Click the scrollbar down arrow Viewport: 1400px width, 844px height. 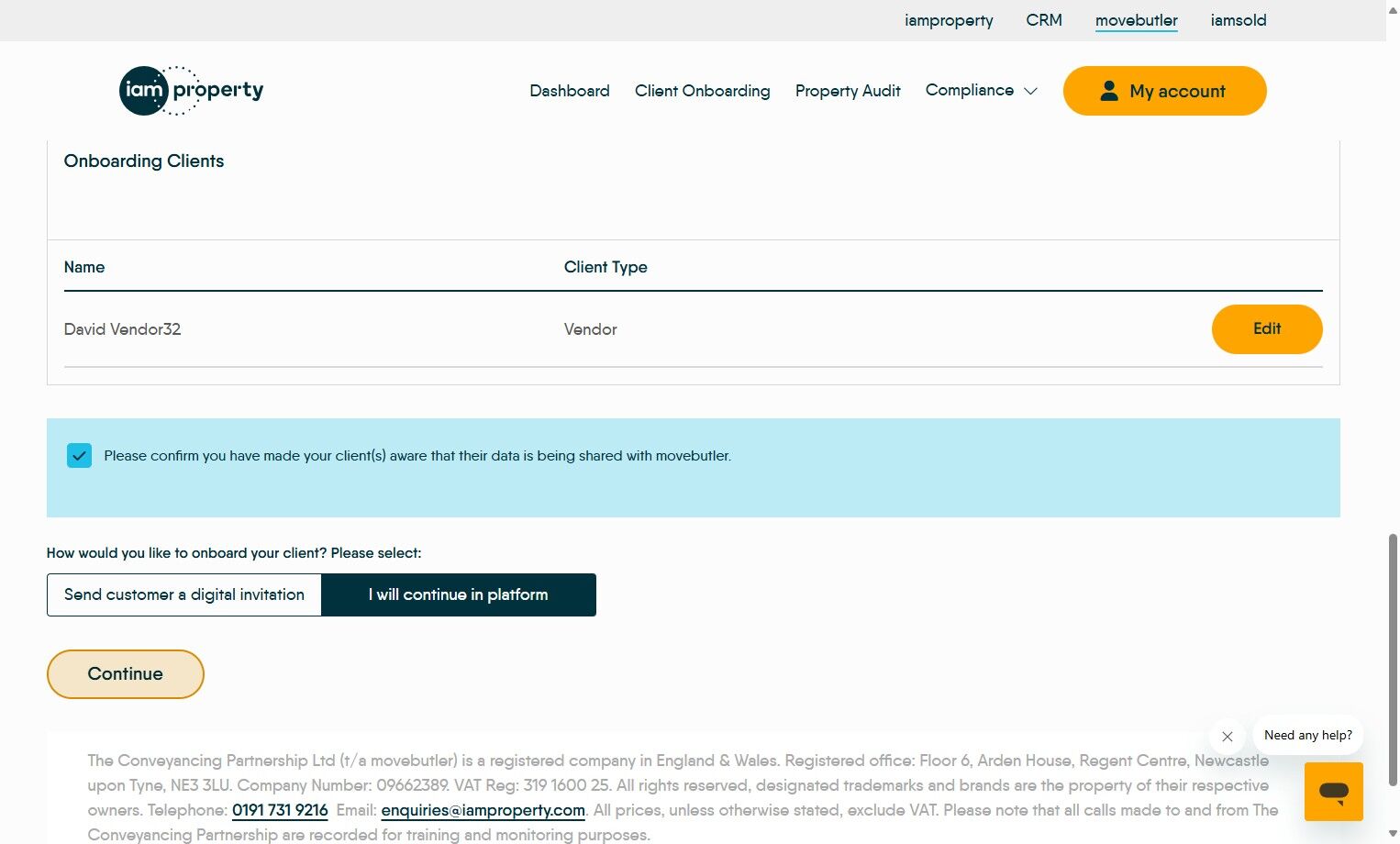tap(1393, 835)
